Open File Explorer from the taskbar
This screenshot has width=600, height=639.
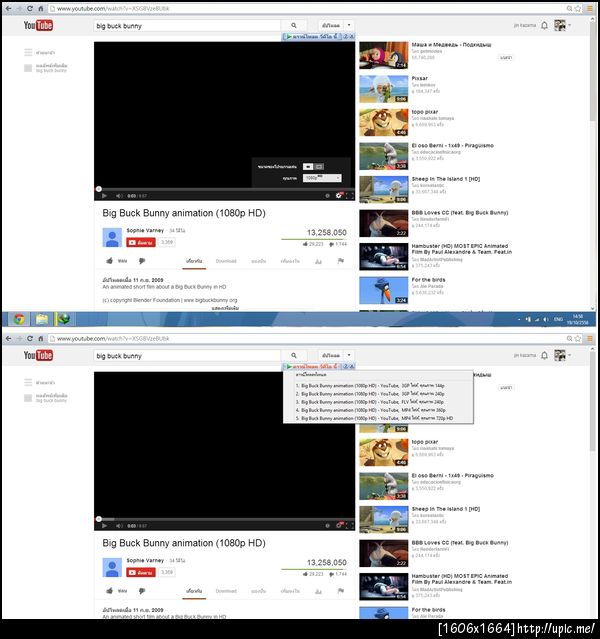tap(41, 319)
